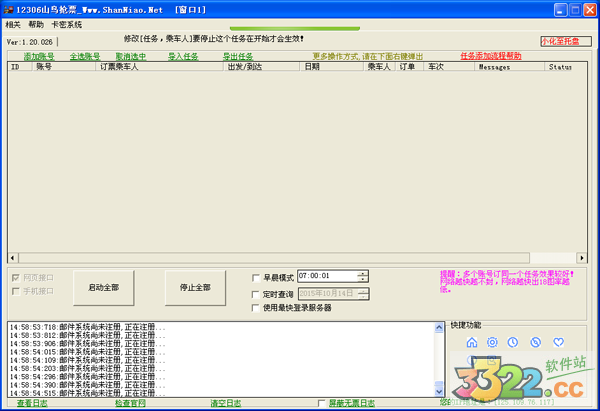Screen dimensions: 600x411
Task: Click the 乘车人 column header
Action: [379, 67]
